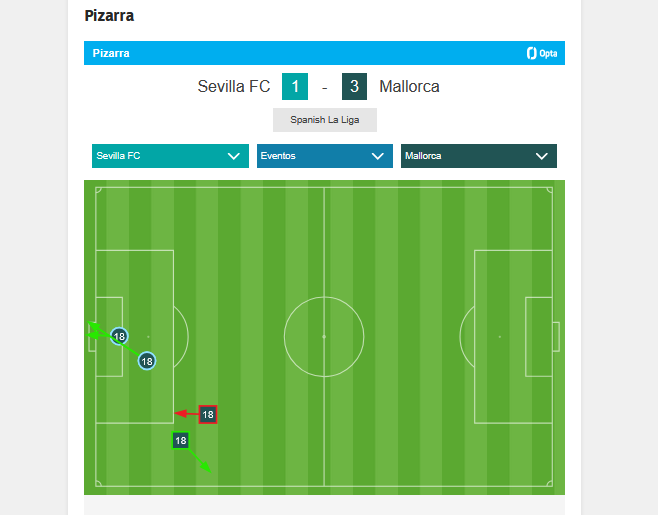Click the chevron arrow on Eventos dropdown
This screenshot has height=515, width=658.
click(x=378, y=156)
